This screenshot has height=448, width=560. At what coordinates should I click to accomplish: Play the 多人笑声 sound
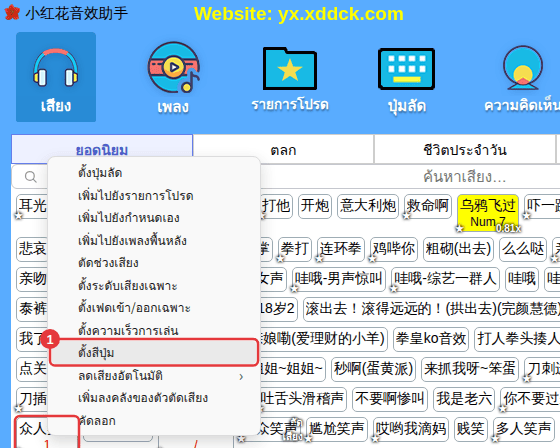tap(523, 429)
